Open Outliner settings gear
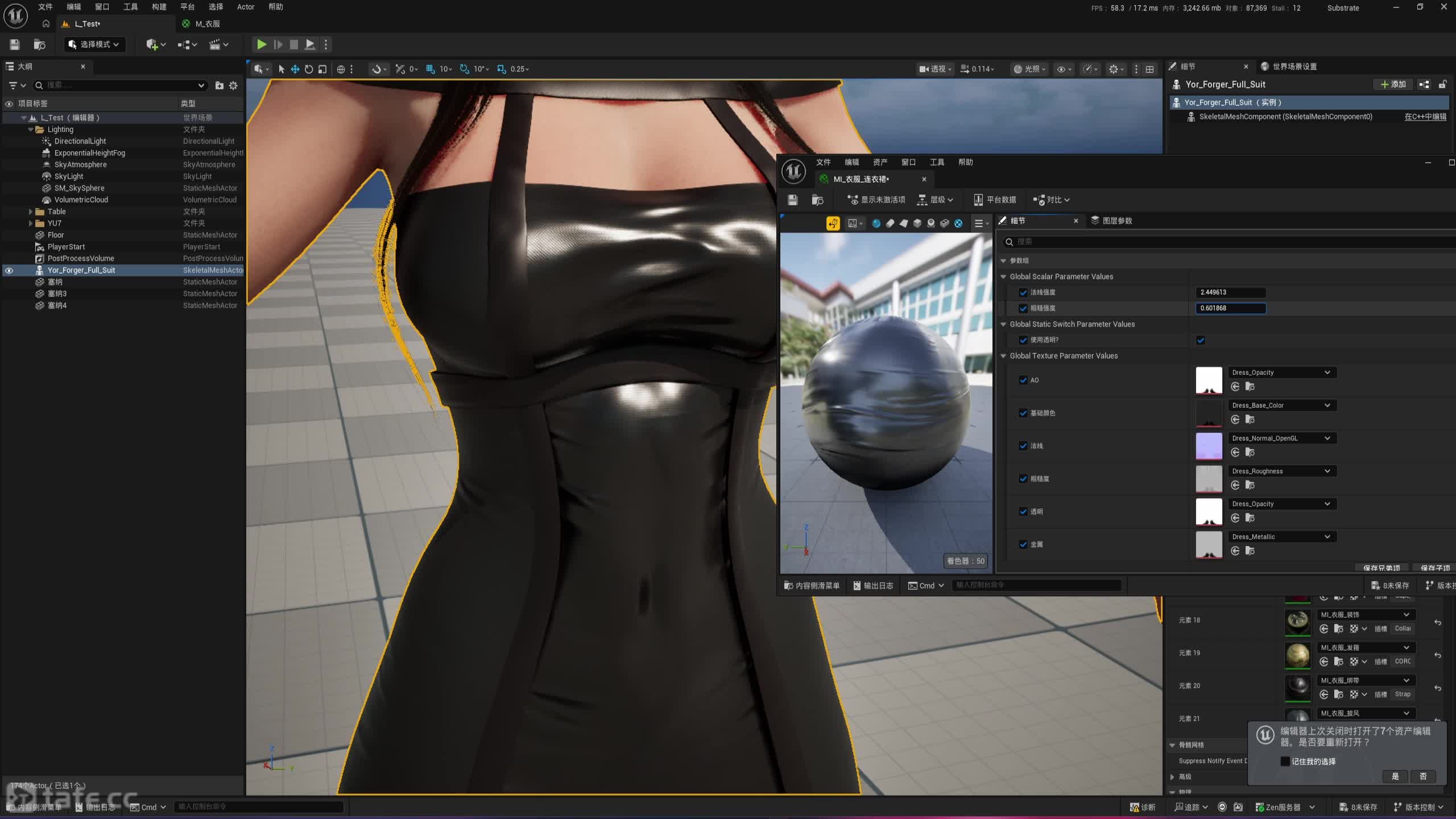 click(x=233, y=85)
